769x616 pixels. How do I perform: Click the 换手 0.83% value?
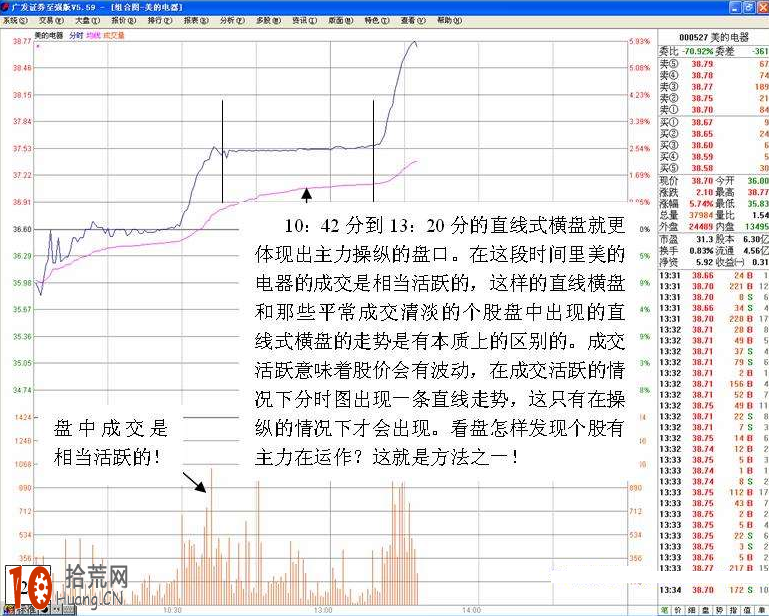click(701, 250)
